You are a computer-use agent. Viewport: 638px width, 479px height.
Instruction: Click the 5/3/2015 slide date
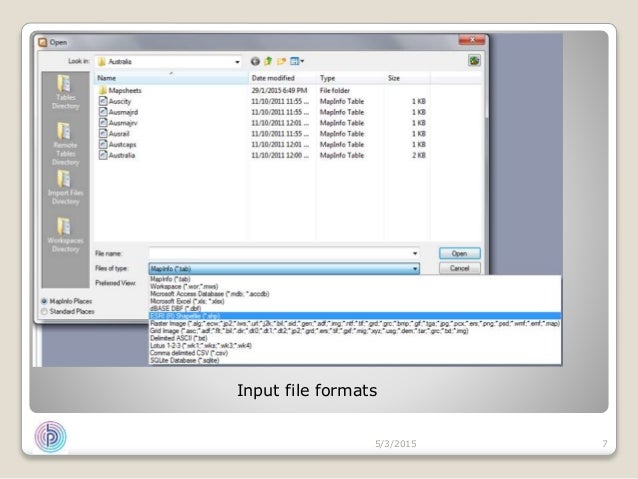click(x=396, y=444)
